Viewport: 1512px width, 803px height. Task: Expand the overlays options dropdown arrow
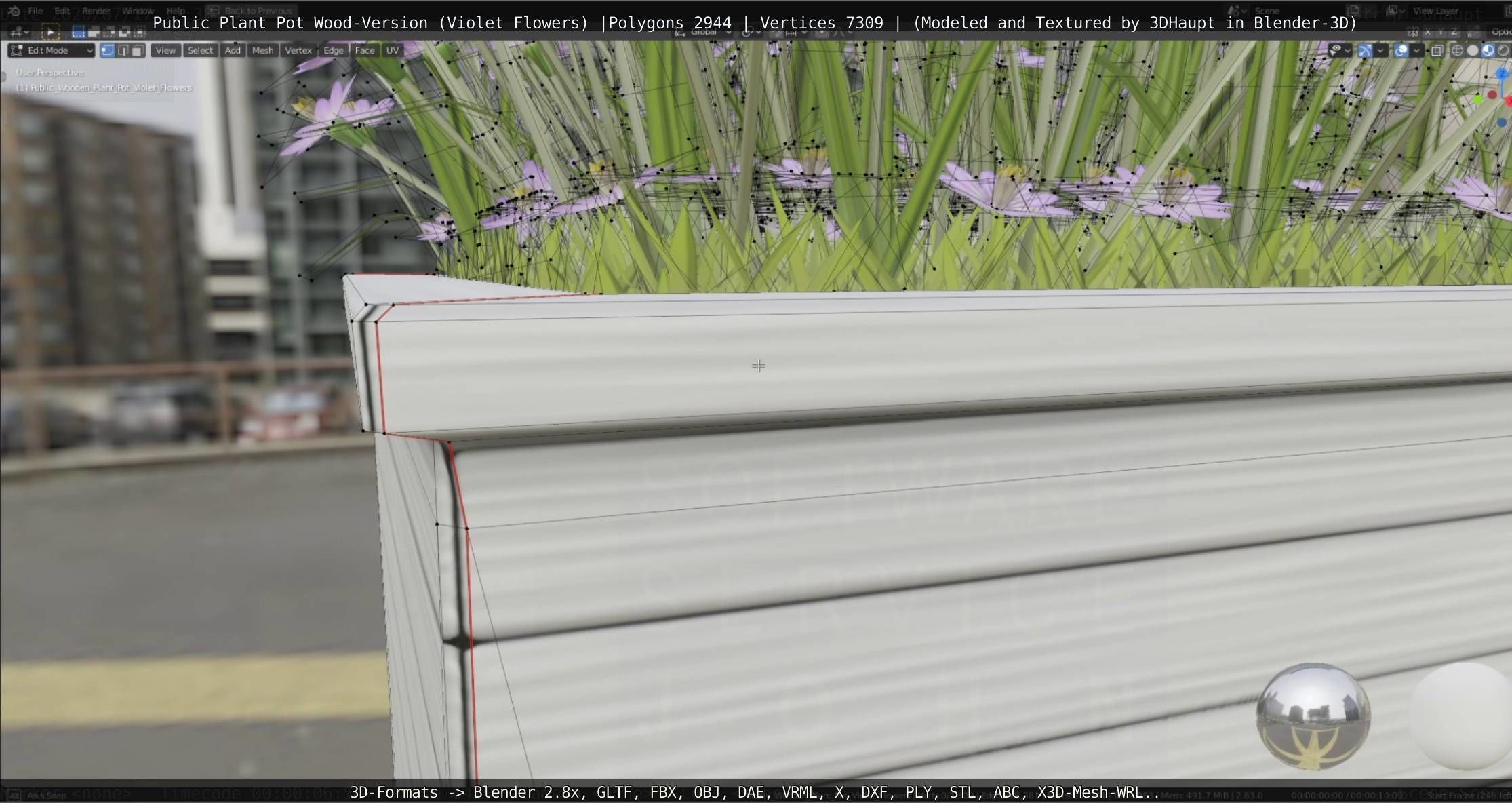point(1416,50)
